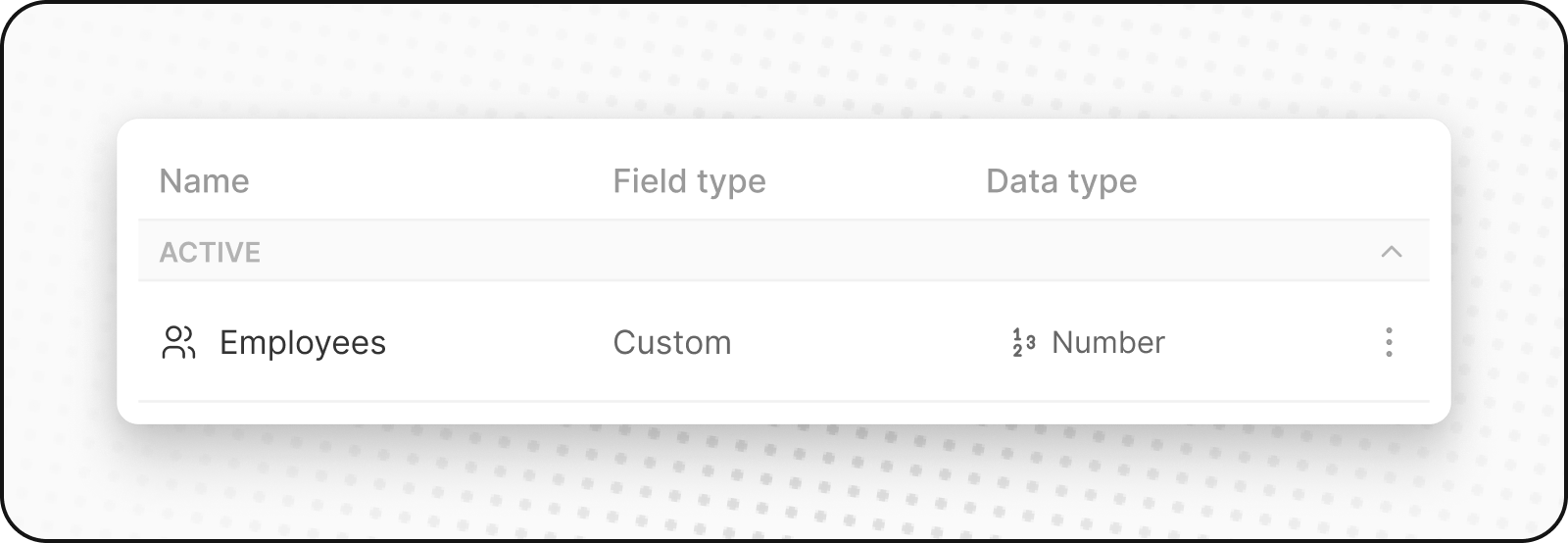Click row space between Number and three-dot menu

tap(1274, 343)
